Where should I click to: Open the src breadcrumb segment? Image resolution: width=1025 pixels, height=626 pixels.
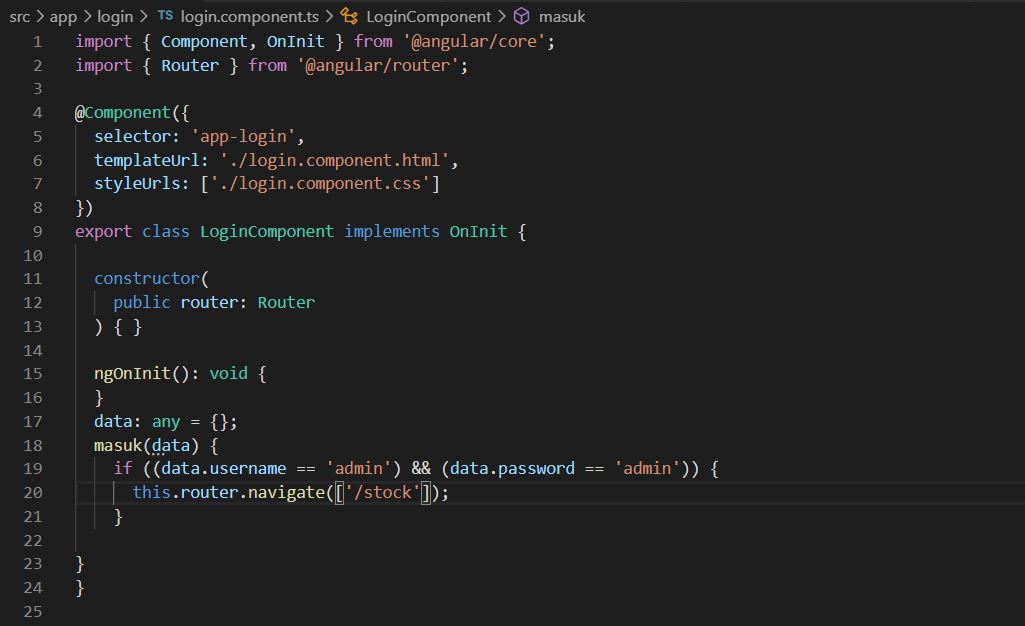coord(20,16)
